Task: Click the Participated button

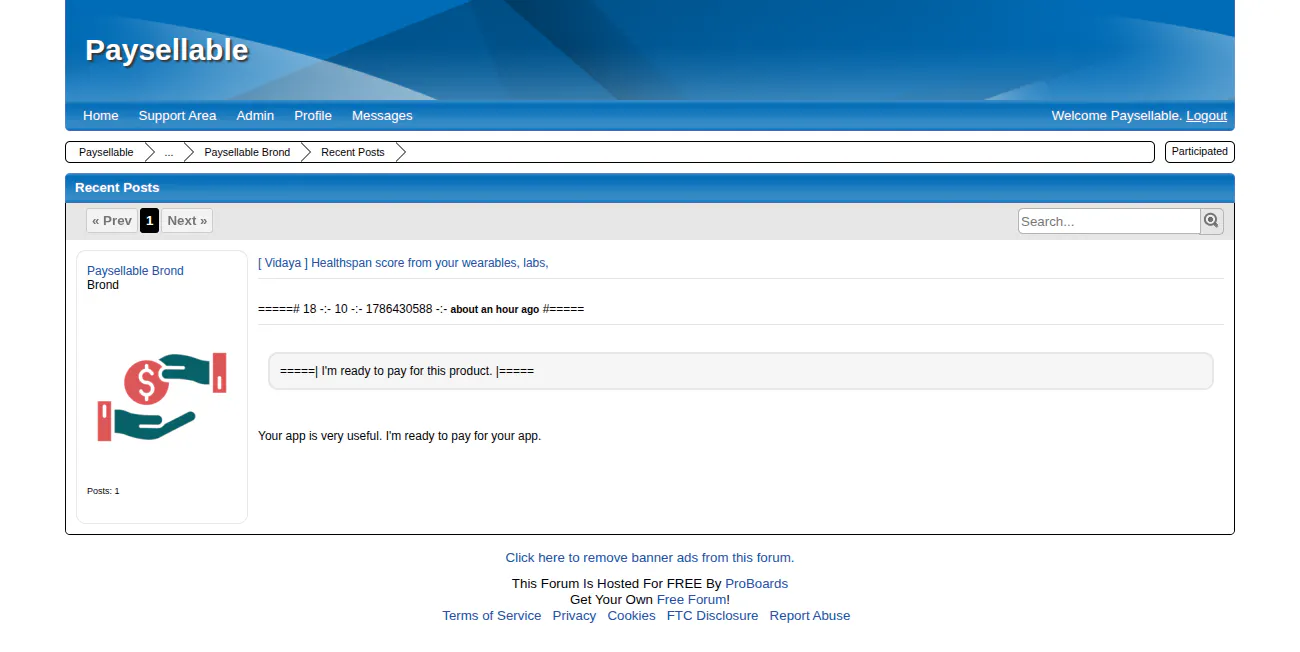Action: 1200,152
